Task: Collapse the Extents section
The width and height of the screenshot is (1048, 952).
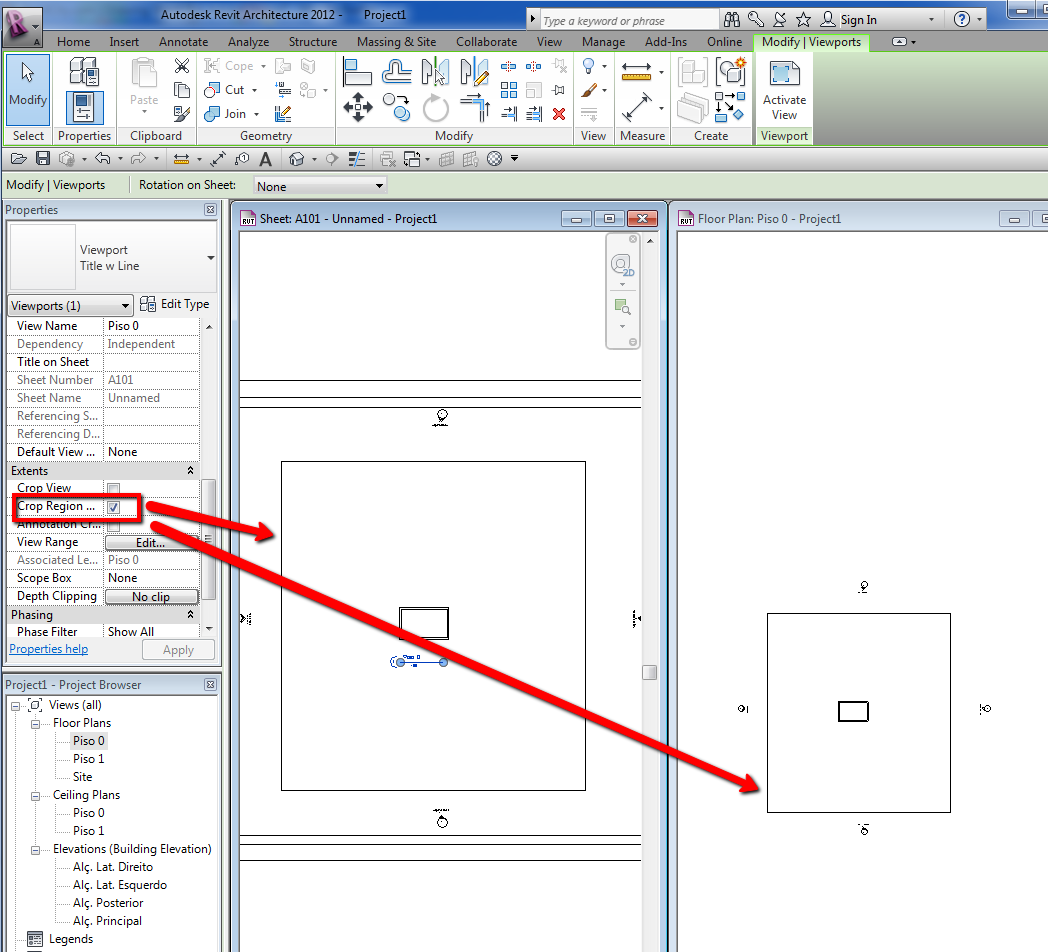Action: click(190, 471)
